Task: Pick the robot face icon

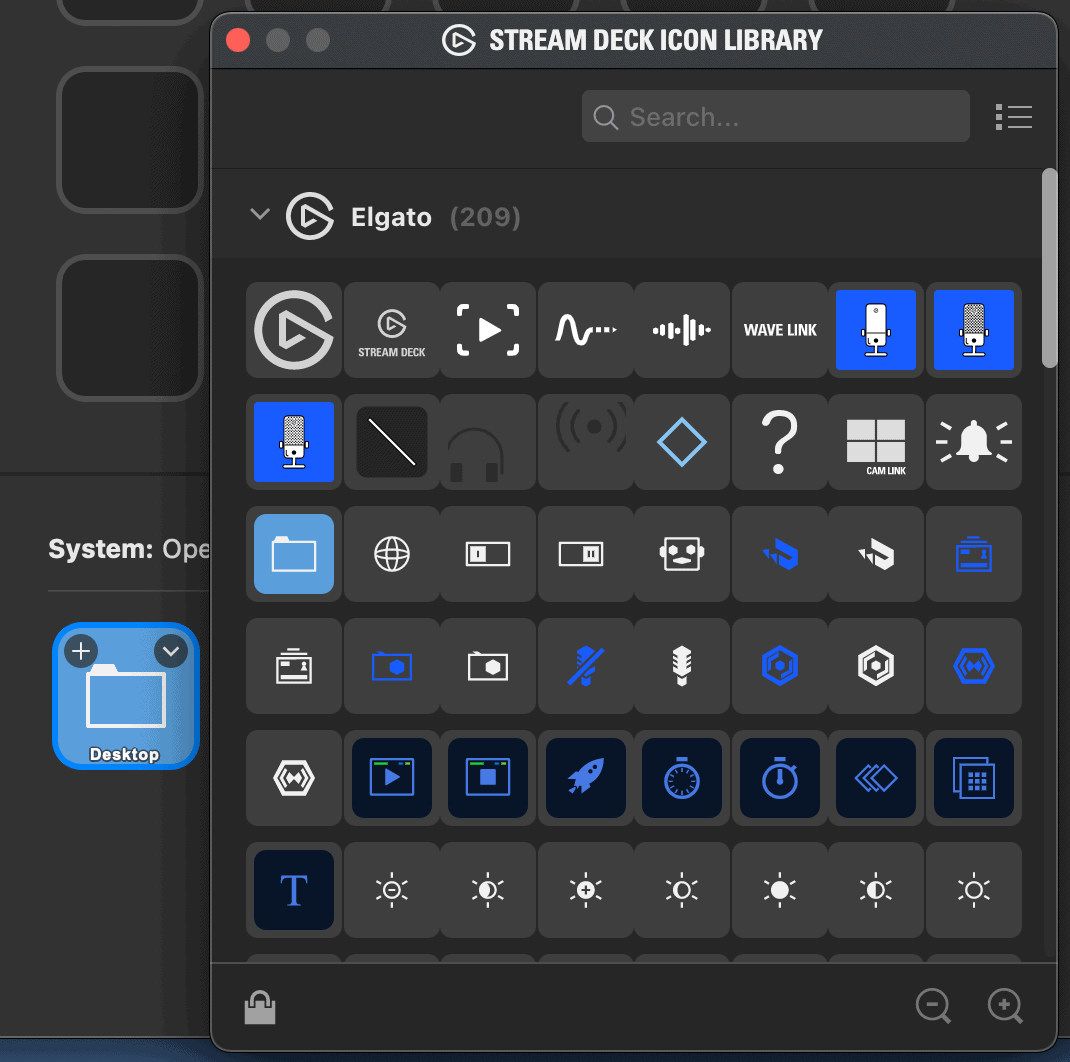Action: tap(682, 554)
